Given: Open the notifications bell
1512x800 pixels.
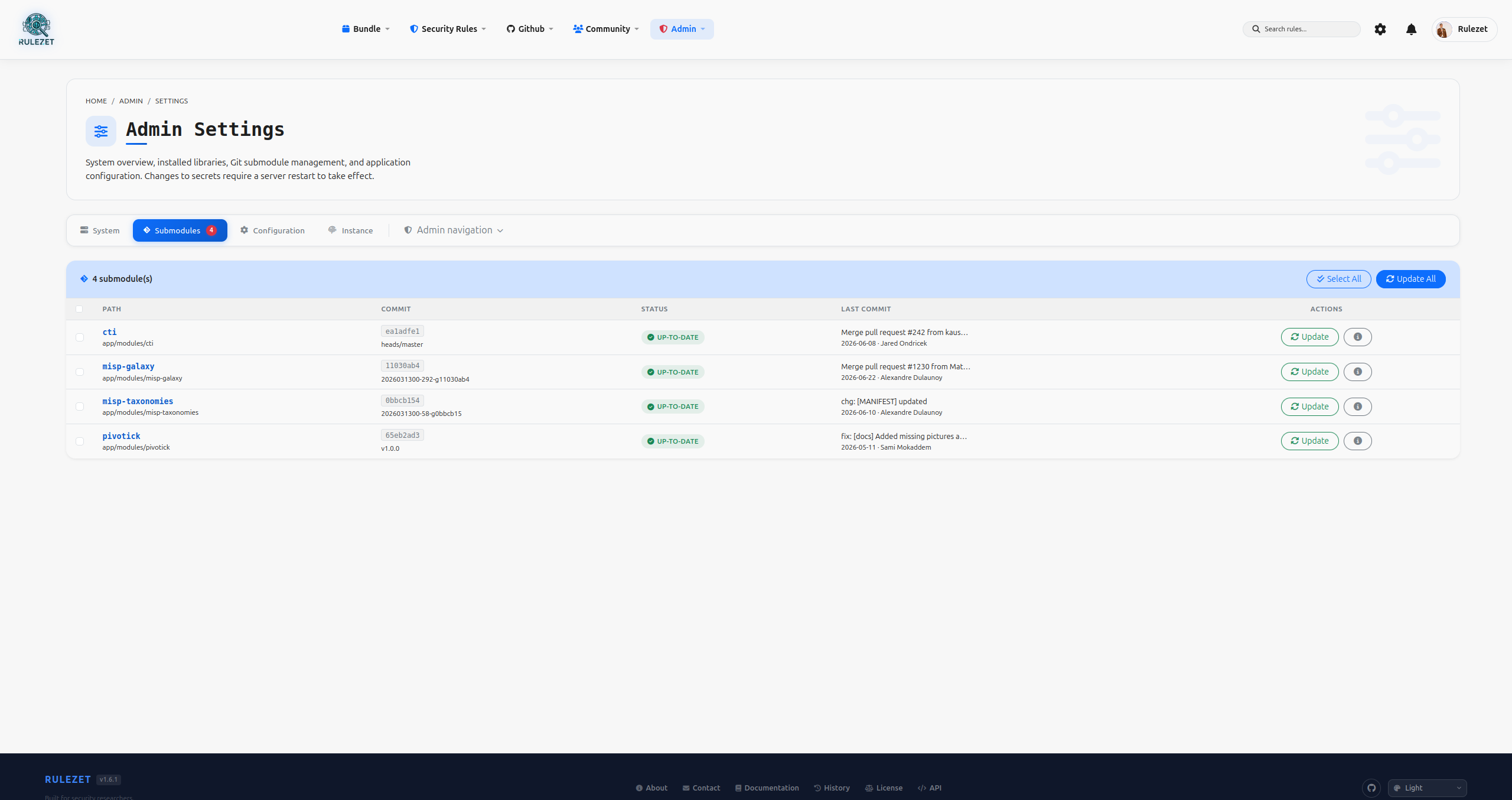Looking at the screenshot, I should [x=1411, y=29].
